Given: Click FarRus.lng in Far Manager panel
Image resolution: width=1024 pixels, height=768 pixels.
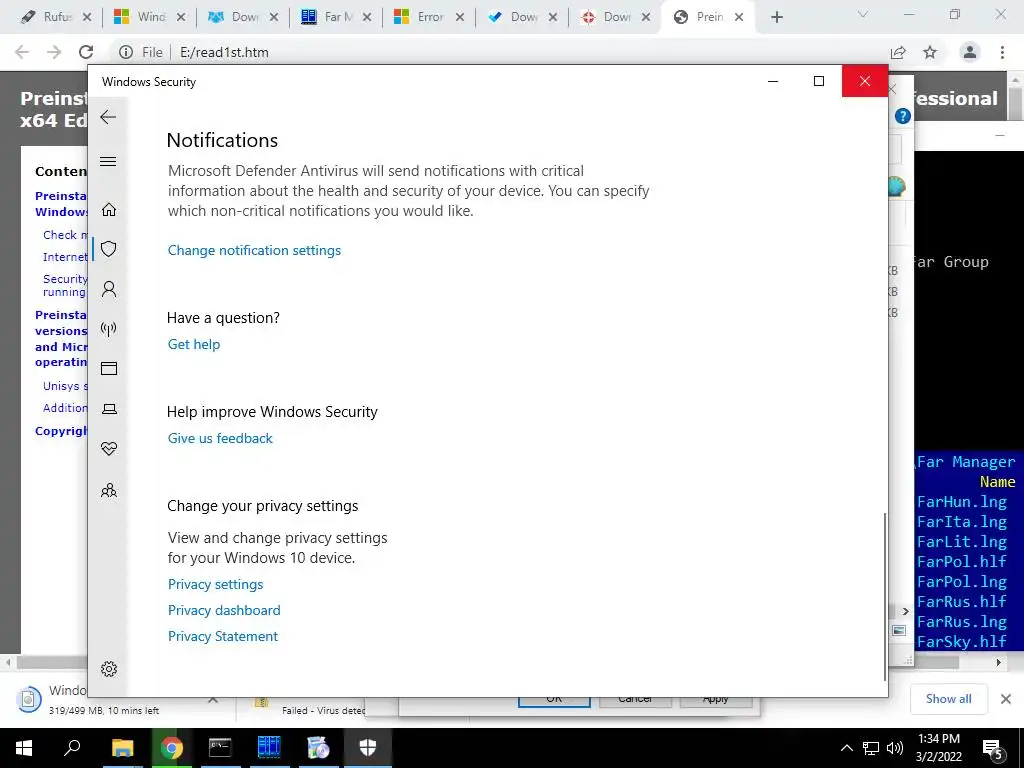Looking at the screenshot, I should 961,622.
